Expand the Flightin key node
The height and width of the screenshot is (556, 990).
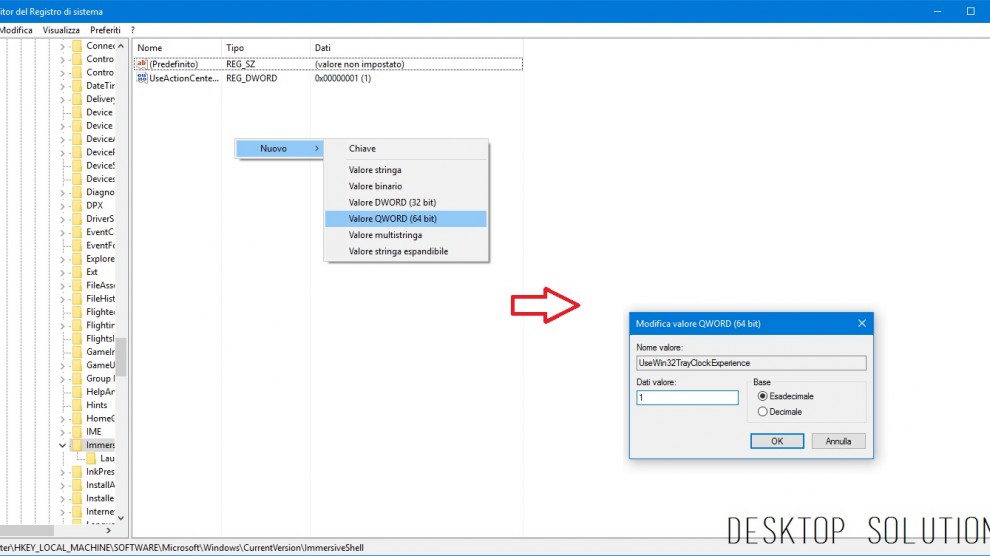tap(63, 326)
